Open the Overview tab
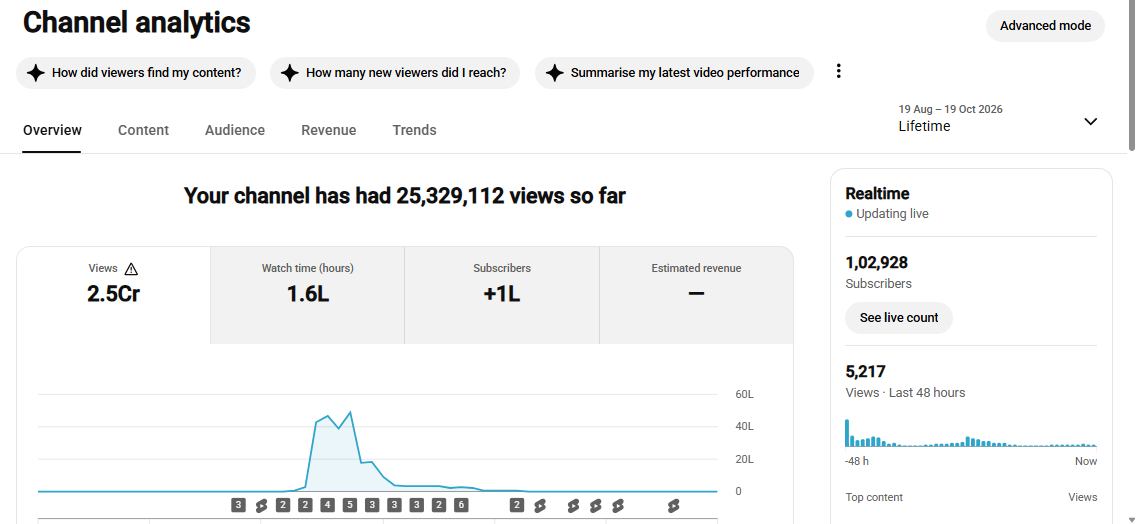This screenshot has height=524, width=1136. coord(52,130)
